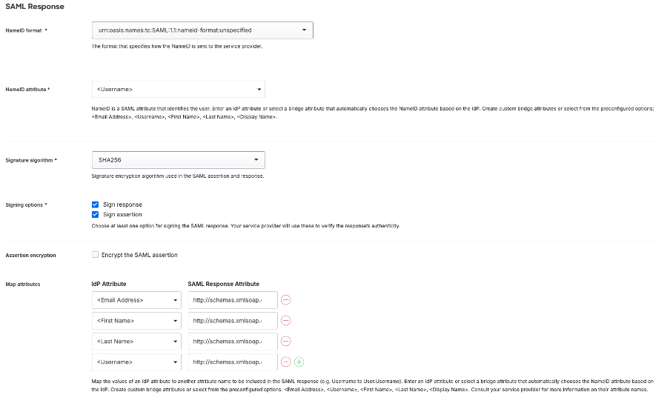
Task: Remove the Last Name attribute mapping
Action: pyautogui.click(x=285, y=340)
